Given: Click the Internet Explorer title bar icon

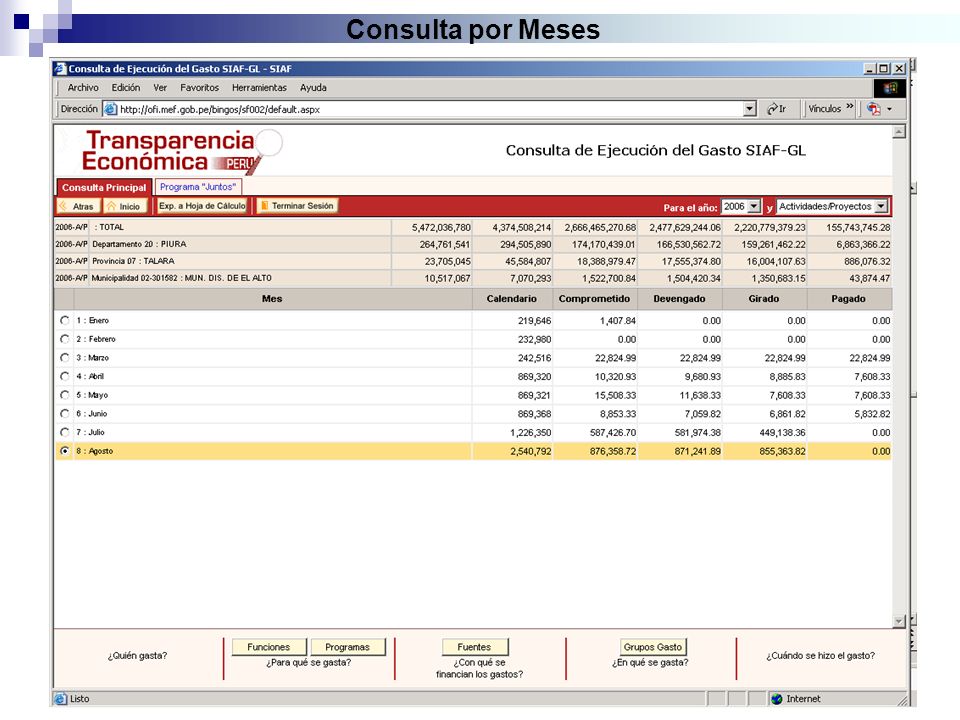Looking at the screenshot, I should [x=60, y=69].
